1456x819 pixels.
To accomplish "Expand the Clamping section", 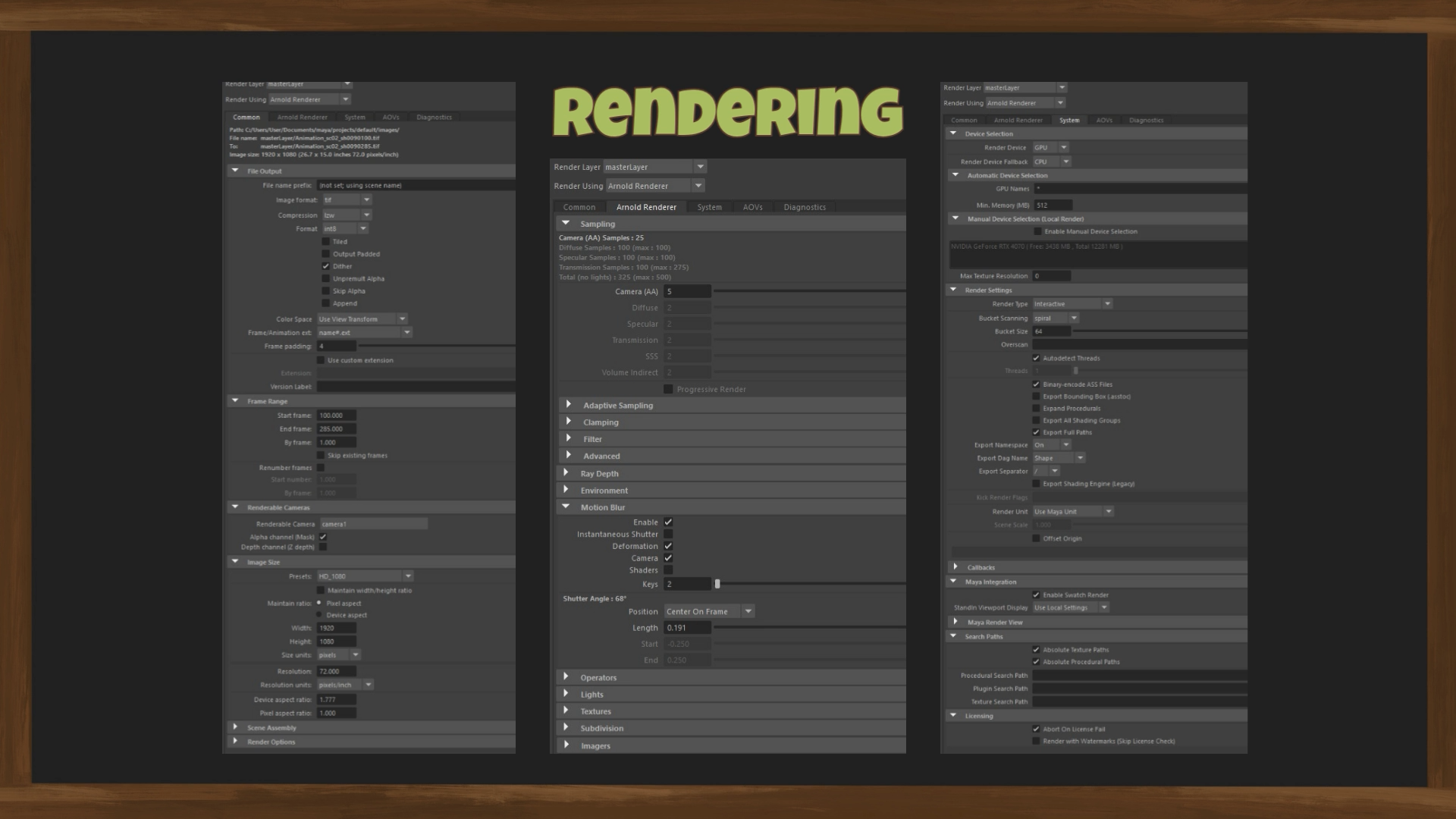I will tap(569, 422).
